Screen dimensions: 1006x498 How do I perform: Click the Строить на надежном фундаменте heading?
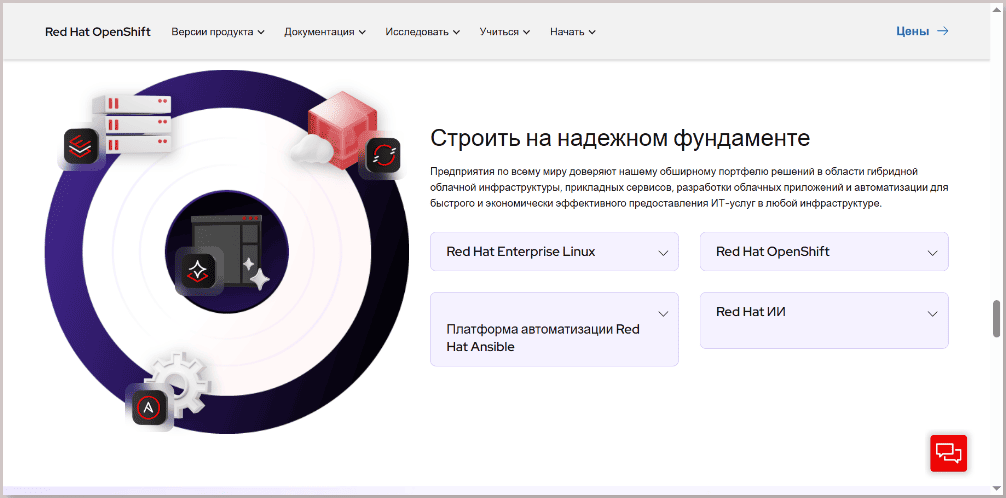pyautogui.click(x=620, y=138)
